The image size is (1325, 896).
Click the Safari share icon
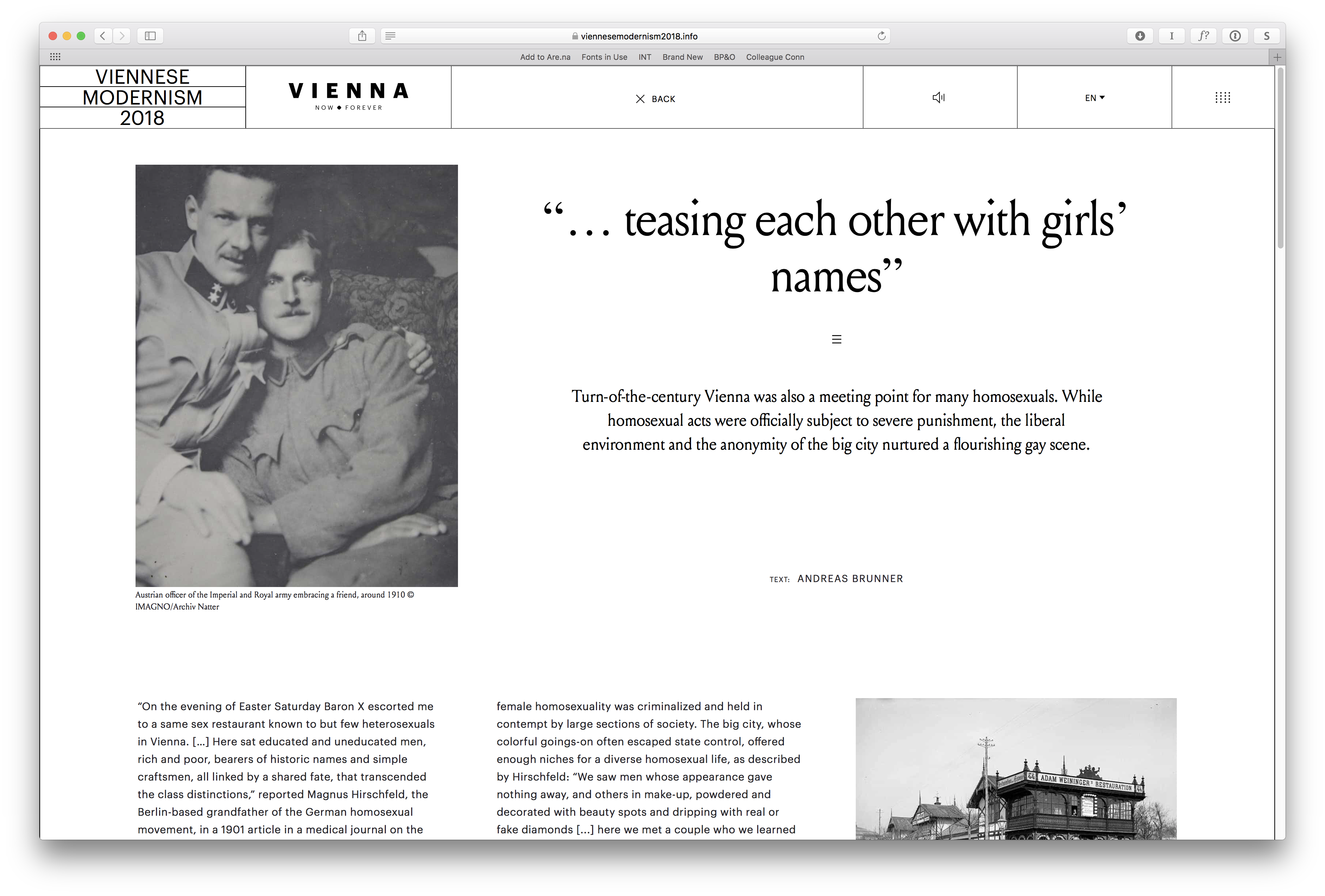click(x=362, y=36)
